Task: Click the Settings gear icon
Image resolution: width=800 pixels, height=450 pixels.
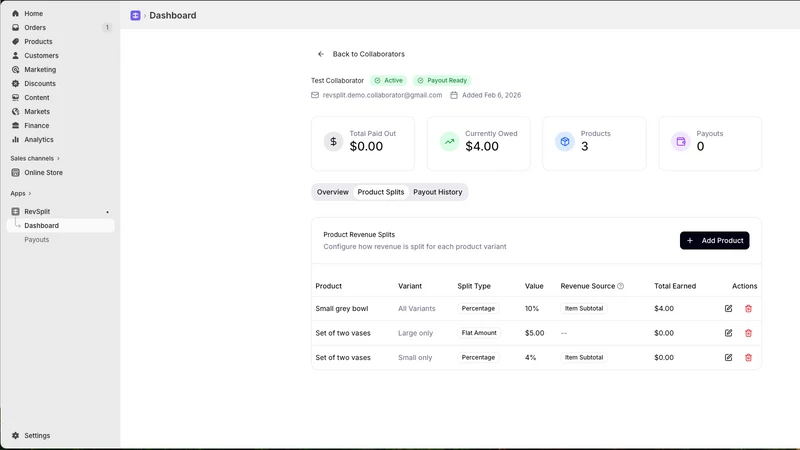Action: tap(15, 436)
